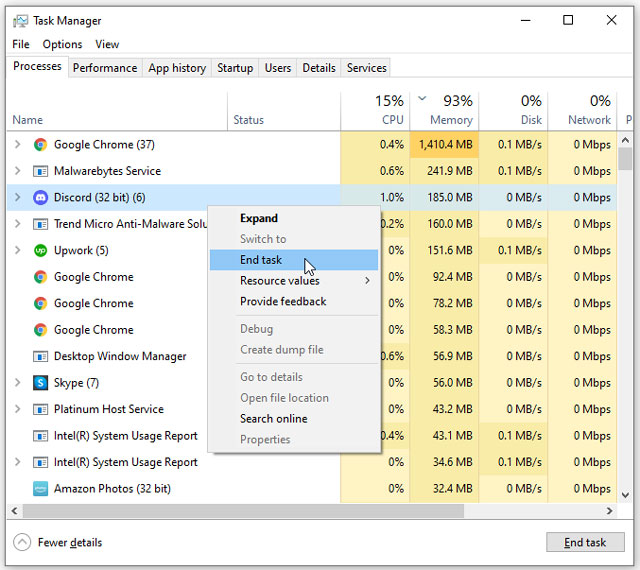Sort by the Disk column header

click(x=513, y=111)
